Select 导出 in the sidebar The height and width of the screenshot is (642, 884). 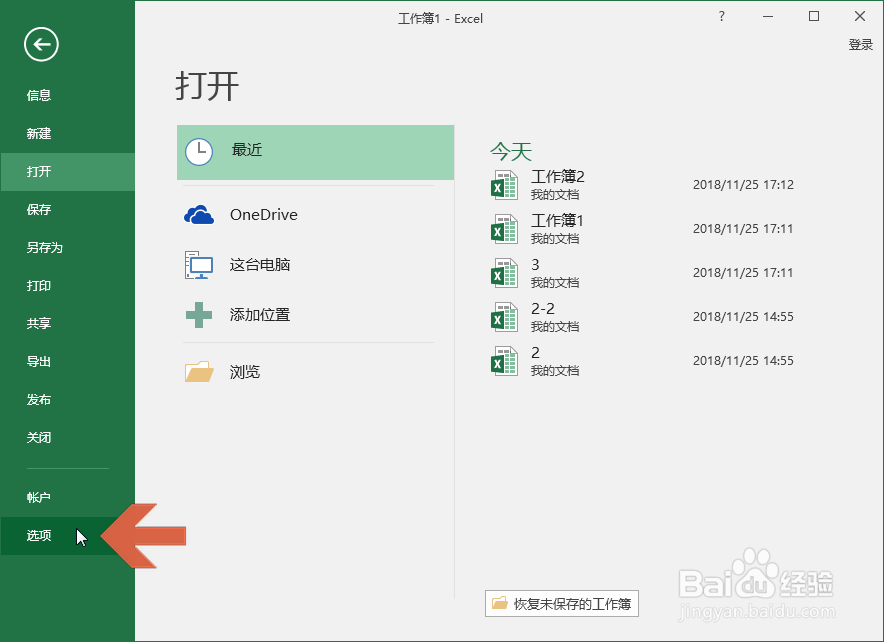[x=68, y=361]
